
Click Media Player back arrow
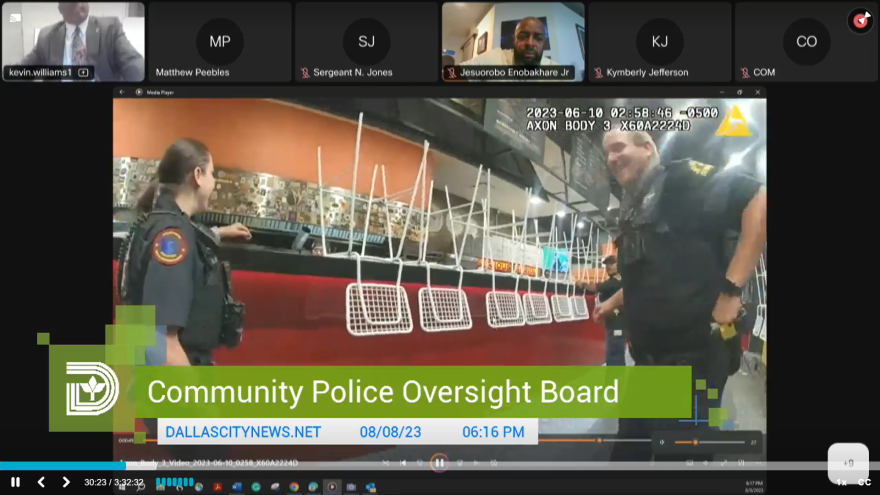[x=122, y=92]
